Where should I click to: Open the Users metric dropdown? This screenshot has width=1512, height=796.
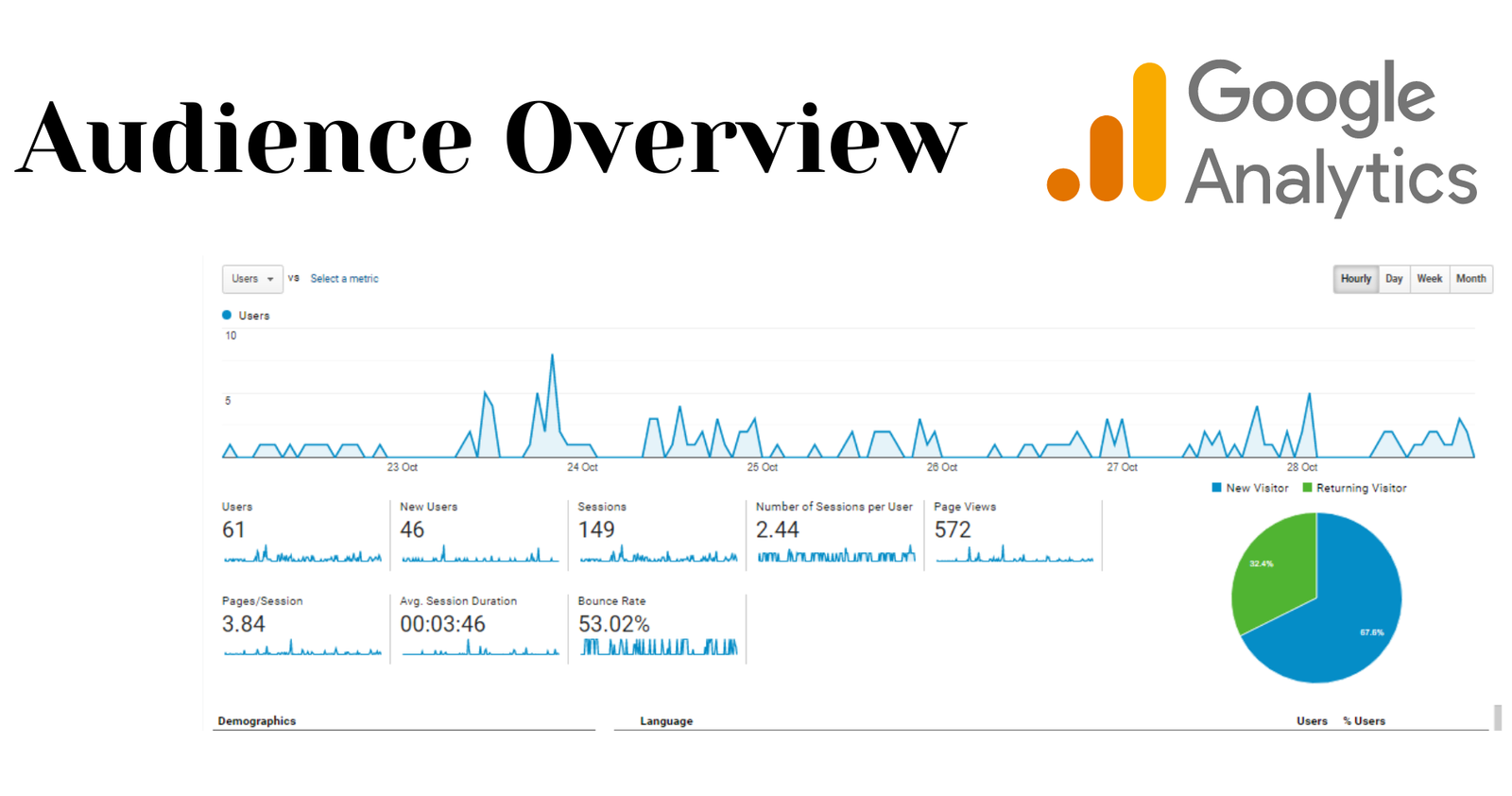pos(252,279)
